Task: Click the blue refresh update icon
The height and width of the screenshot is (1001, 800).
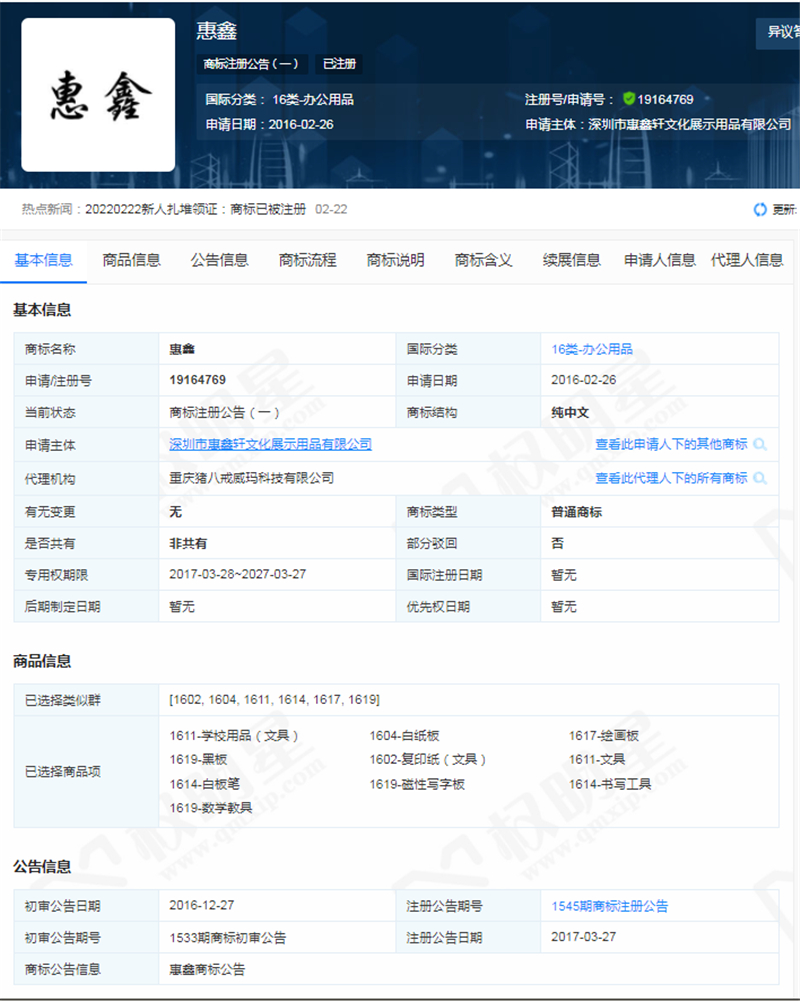Action: click(x=760, y=209)
